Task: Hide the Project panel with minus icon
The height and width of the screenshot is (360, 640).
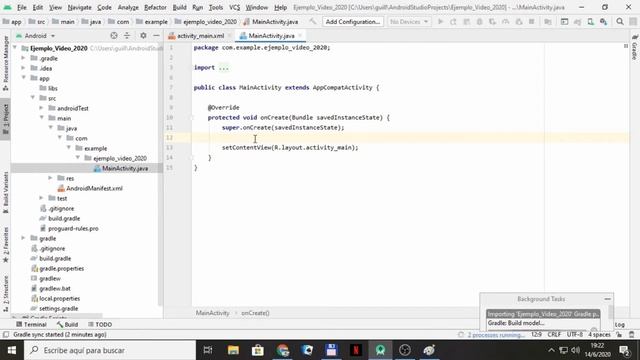Action: 156,36
